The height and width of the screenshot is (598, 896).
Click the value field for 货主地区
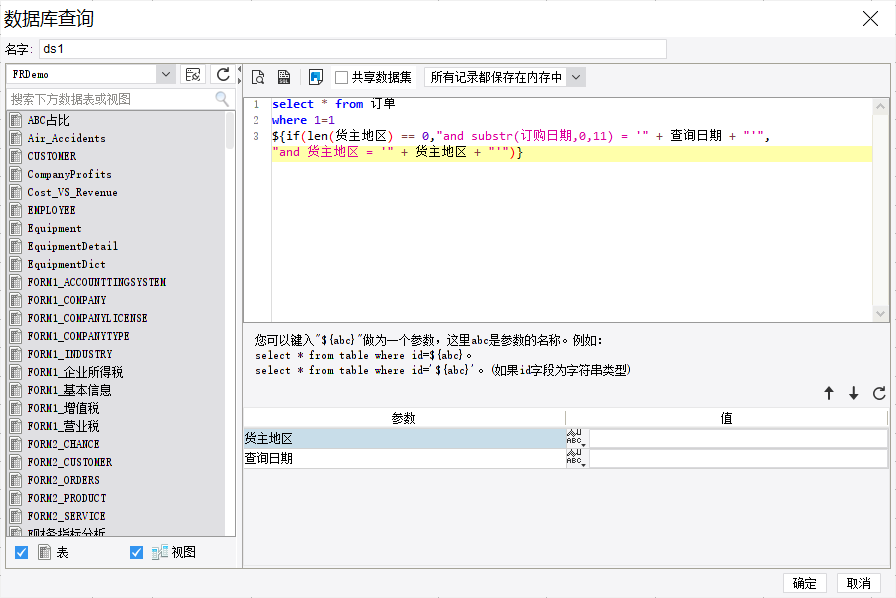tap(738, 438)
